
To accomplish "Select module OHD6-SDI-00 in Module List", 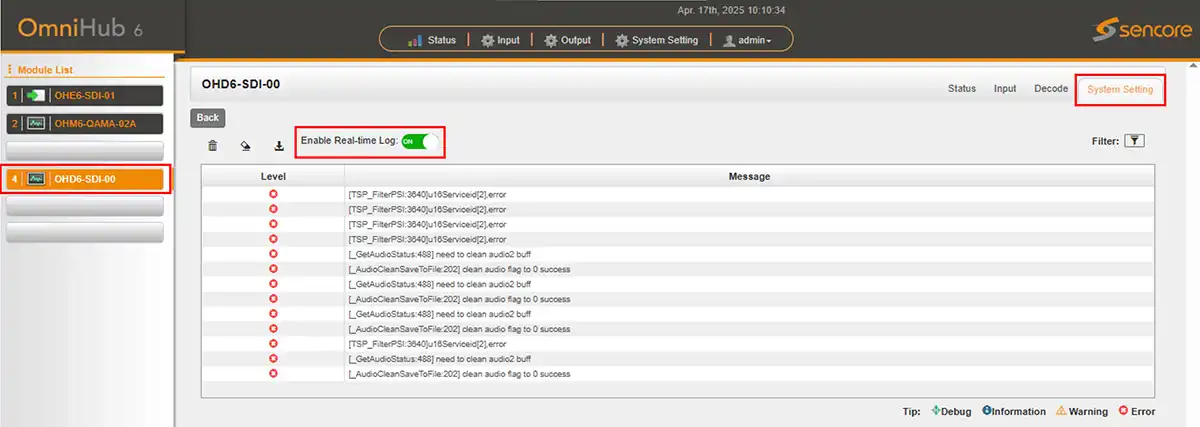I will click(85, 179).
